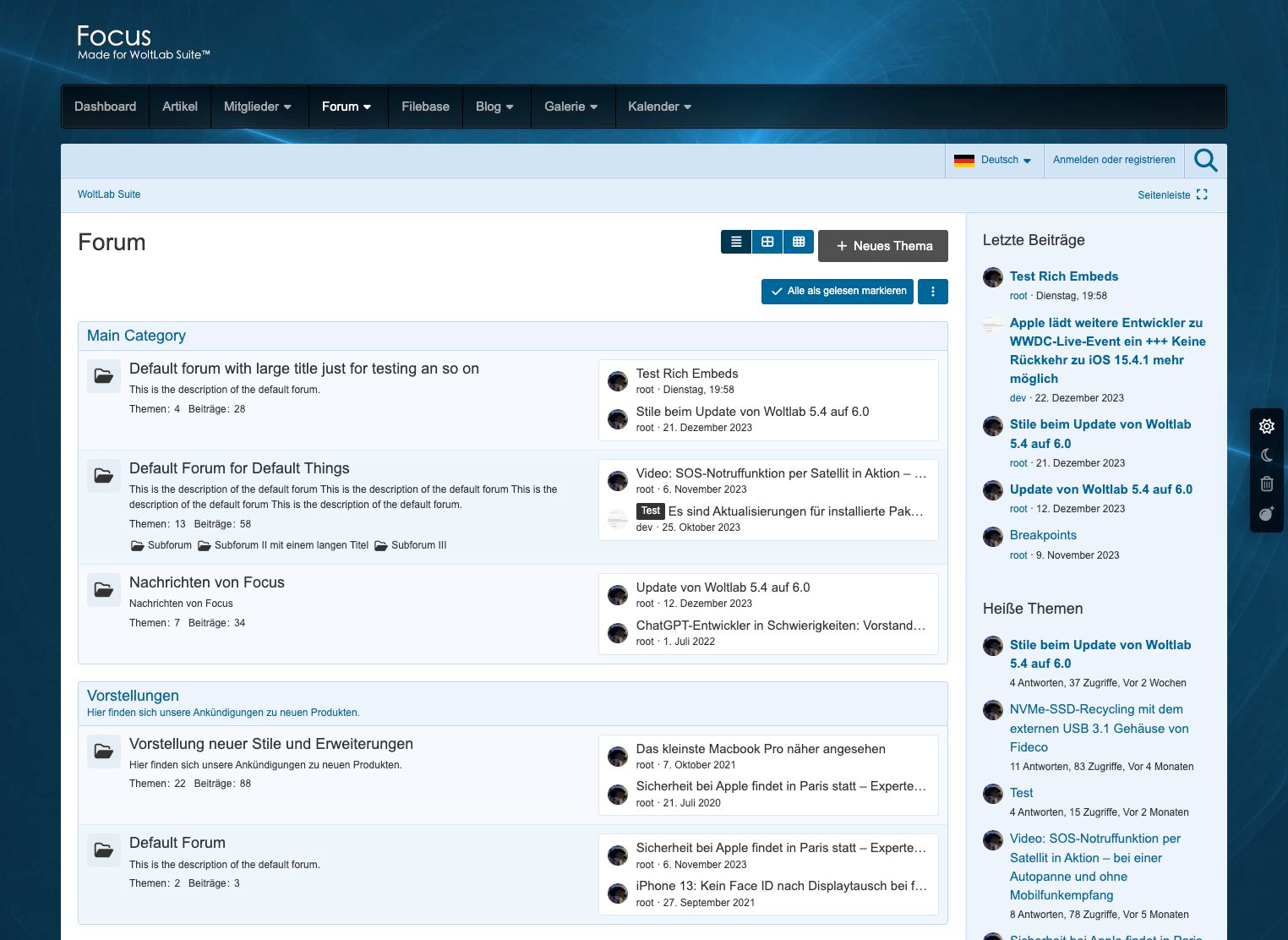Switch to dark mode moon toggle
This screenshot has height=940, width=1288.
coord(1266,455)
